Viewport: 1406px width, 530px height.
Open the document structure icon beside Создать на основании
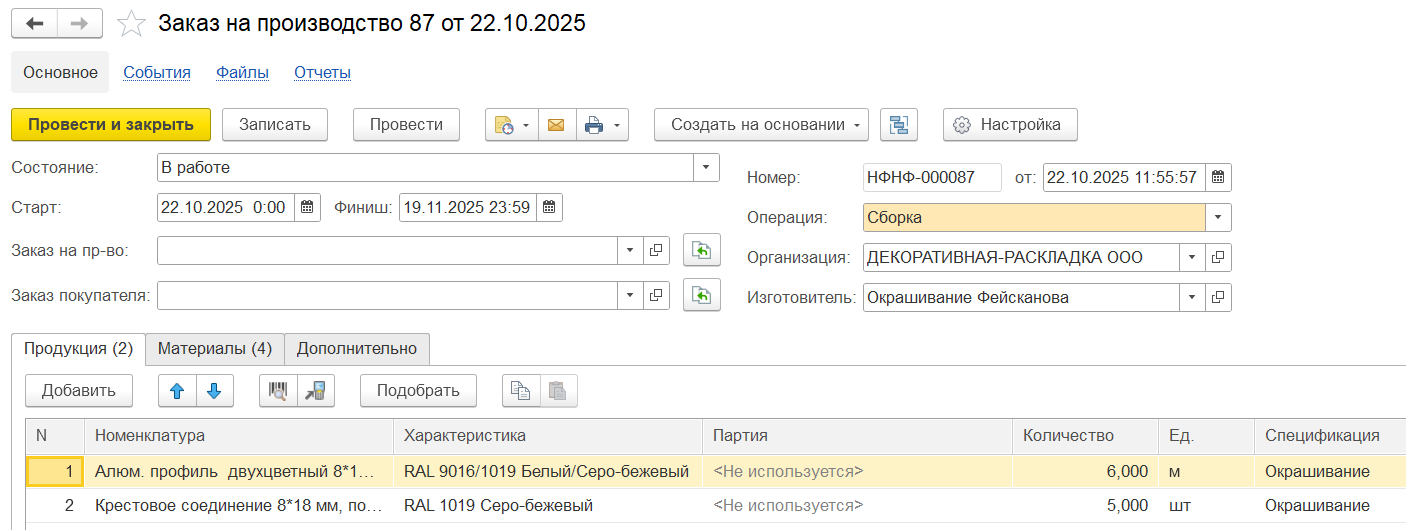[899, 125]
